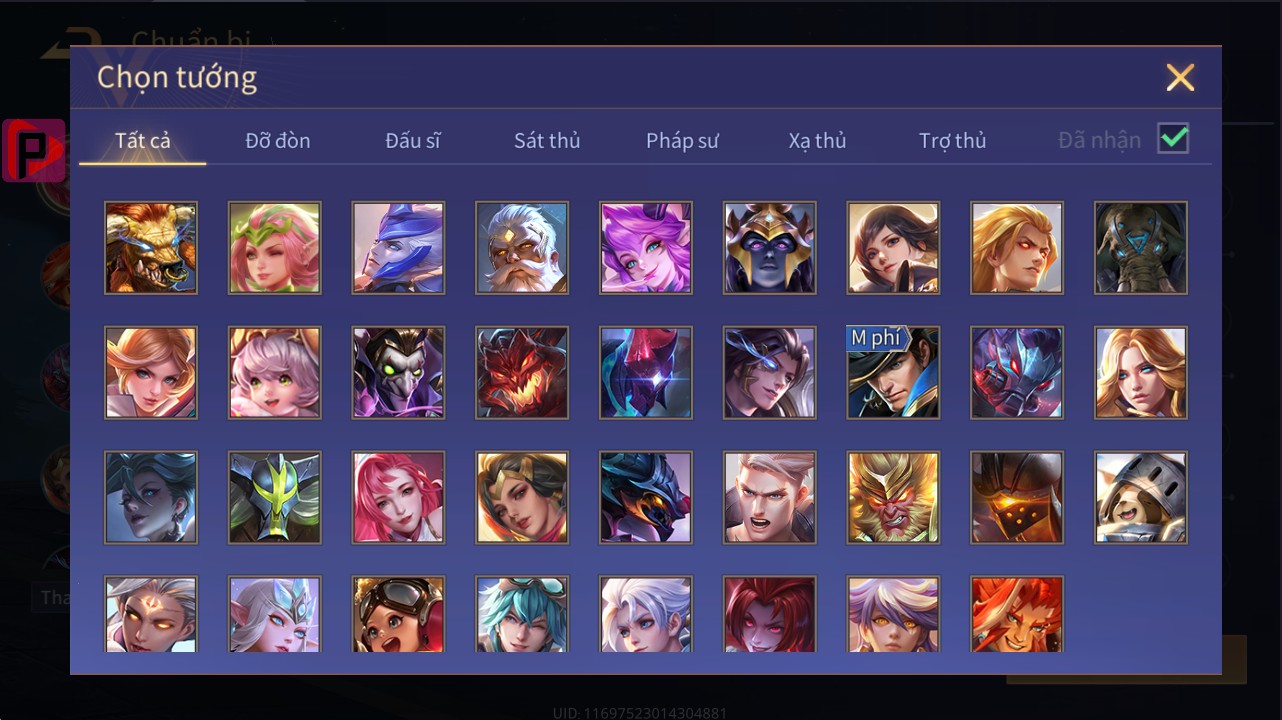The image size is (1282, 720).
Task: Switch to the "Đỡ đòn" tab
Action: (278, 141)
